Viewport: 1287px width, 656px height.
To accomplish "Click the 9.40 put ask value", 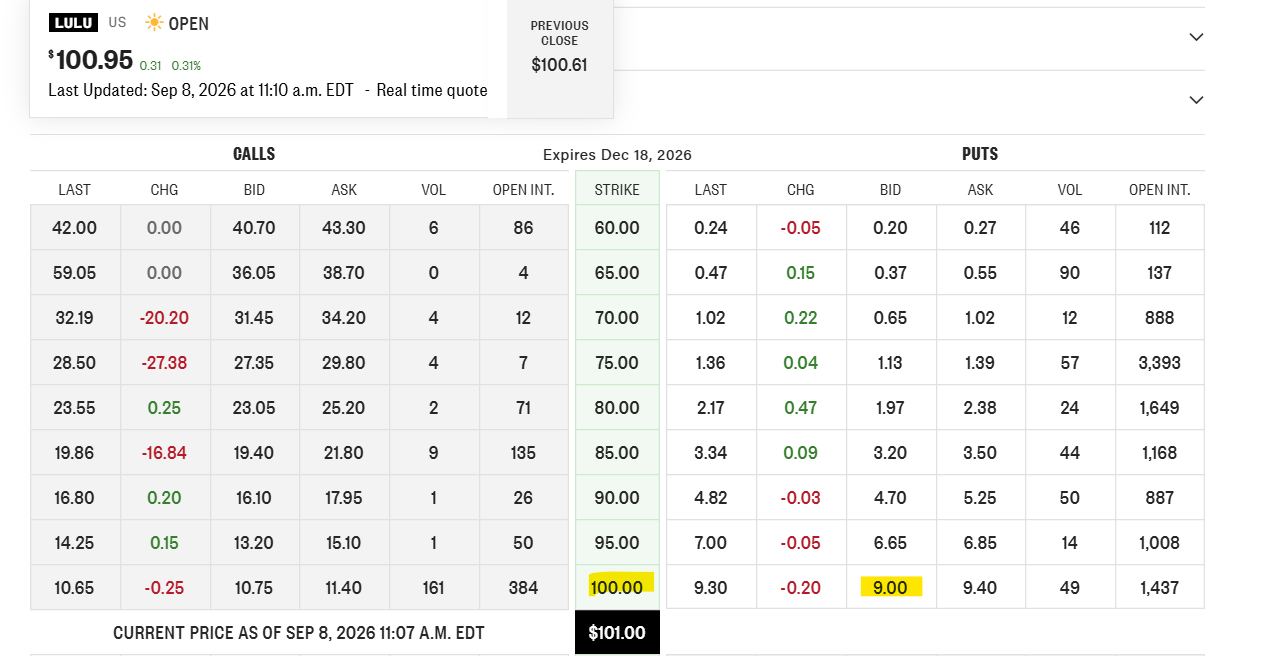I will point(980,588).
